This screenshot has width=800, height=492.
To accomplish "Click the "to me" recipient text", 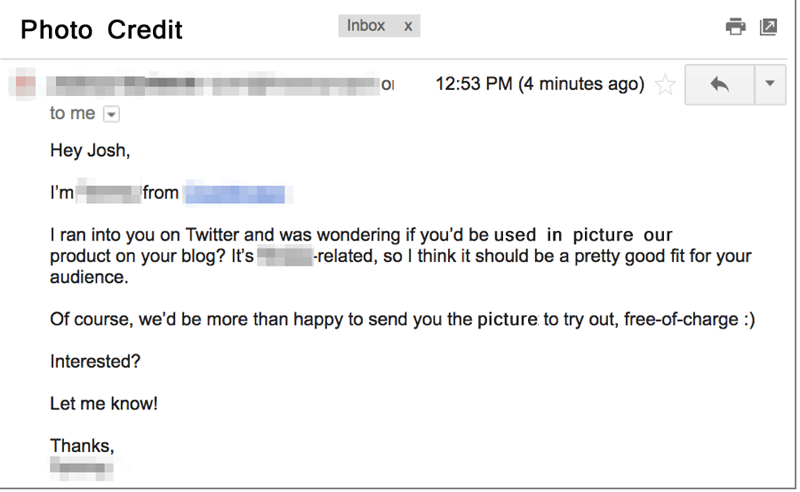I will [x=72, y=114].
